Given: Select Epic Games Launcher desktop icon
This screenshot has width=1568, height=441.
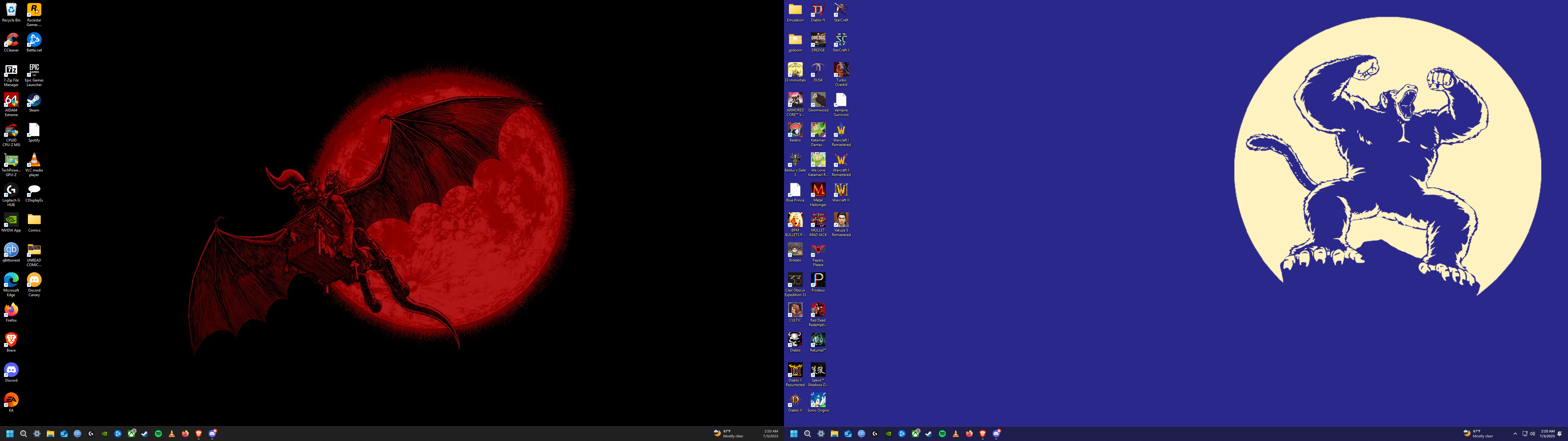Looking at the screenshot, I should click(34, 75).
